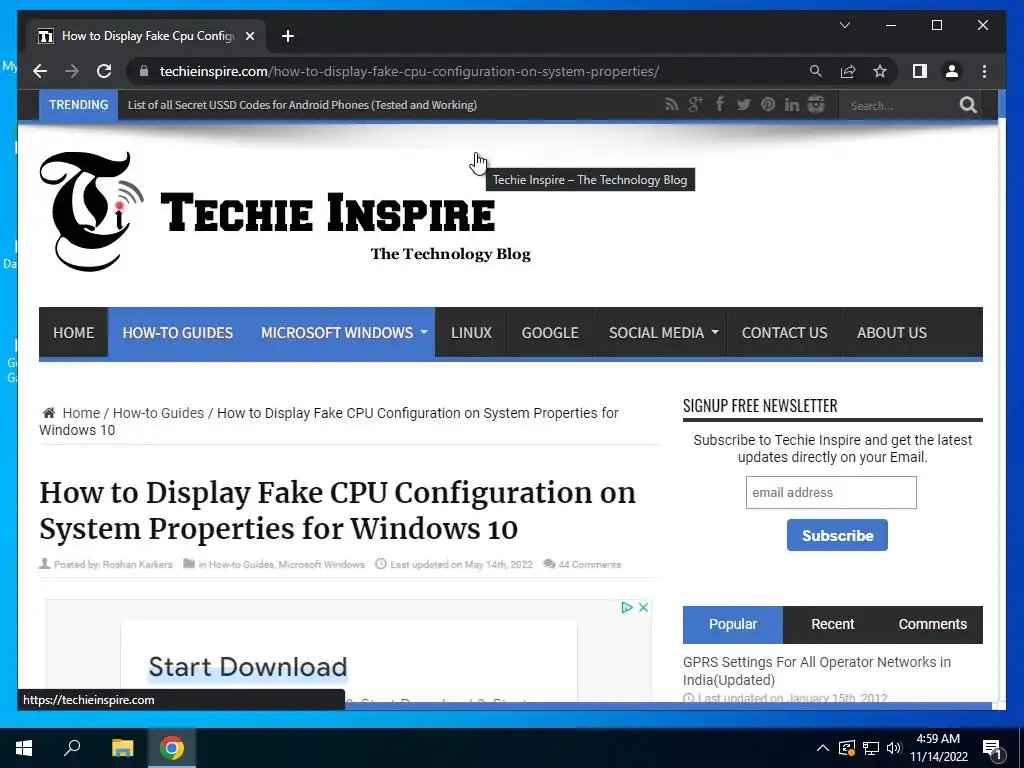Close the 'How to Display Fake Cpu' tab
Viewport: 1024px width, 768px height.
pyautogui.click(x=249, y=36)
